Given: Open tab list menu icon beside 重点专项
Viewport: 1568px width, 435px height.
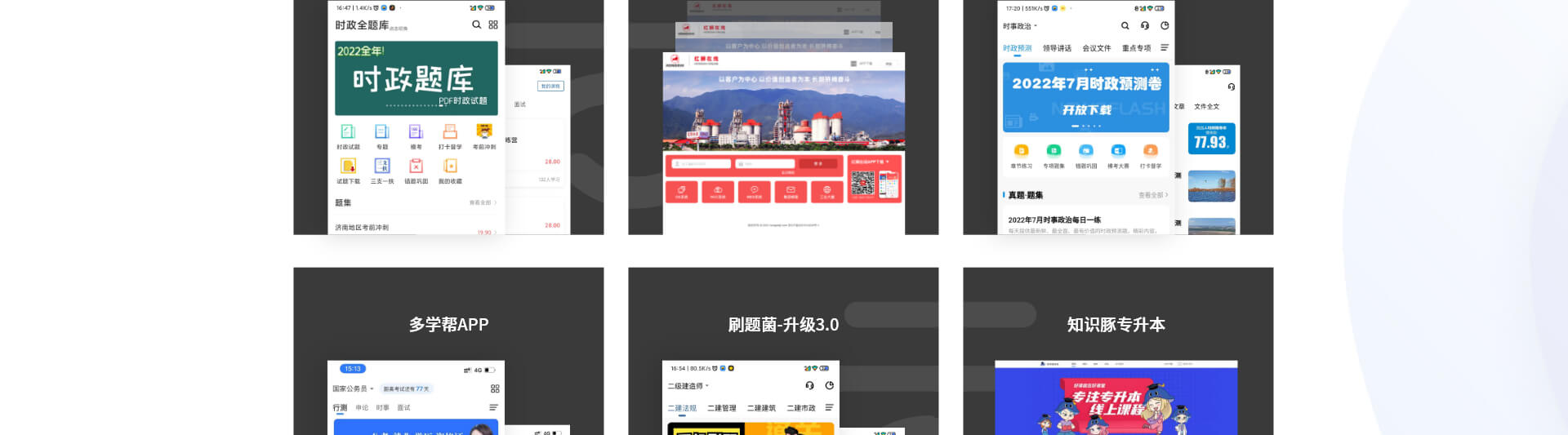Looking at the screenshot, I should pos(1165,48).
